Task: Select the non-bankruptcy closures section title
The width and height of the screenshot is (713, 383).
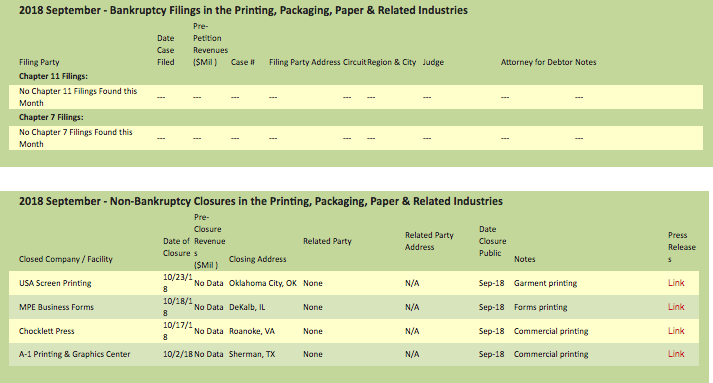Action: [x=261, y=202]
